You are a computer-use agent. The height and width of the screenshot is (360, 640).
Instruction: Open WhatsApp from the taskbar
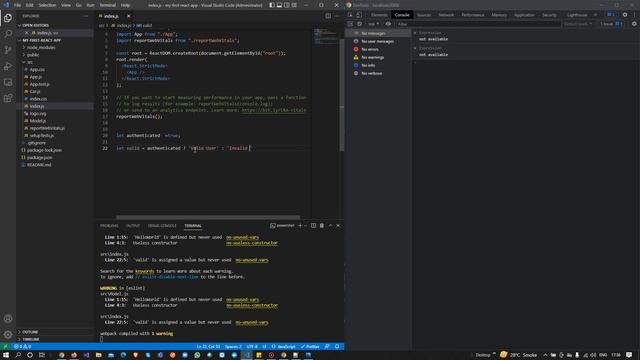197,355
